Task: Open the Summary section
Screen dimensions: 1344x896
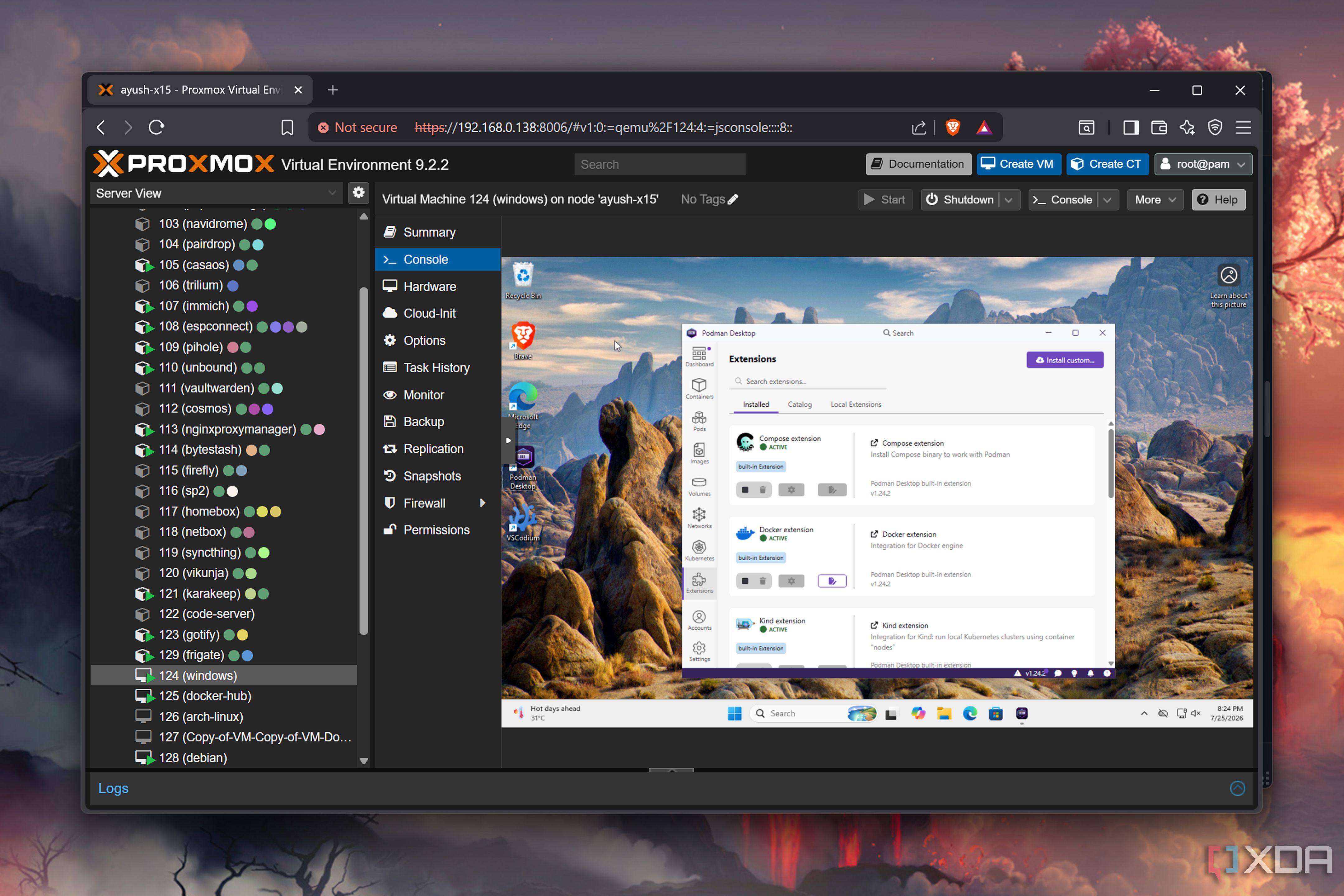Action: (x=438, y=232)
